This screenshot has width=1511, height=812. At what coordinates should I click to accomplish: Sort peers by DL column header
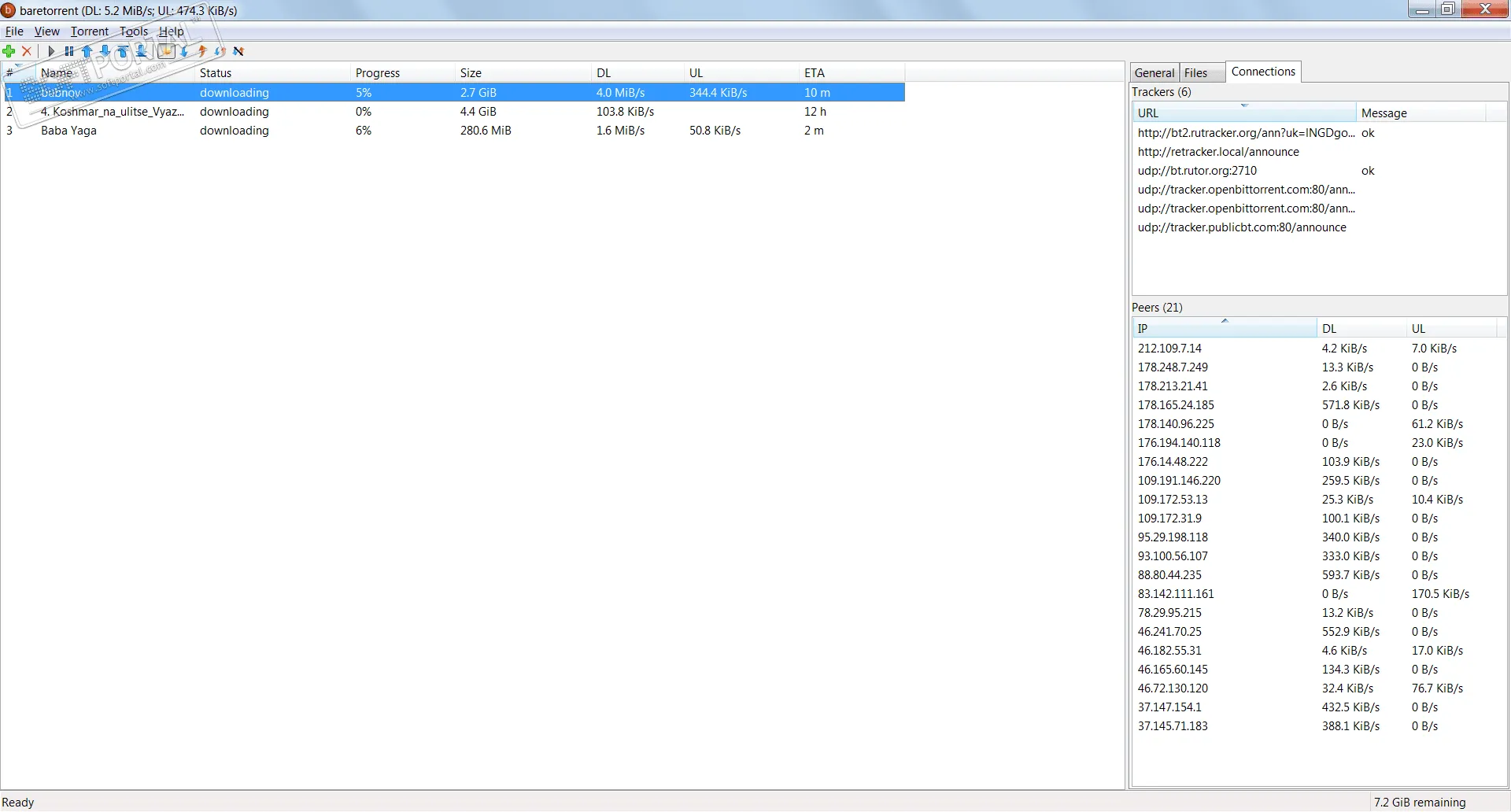point(1361,328)
